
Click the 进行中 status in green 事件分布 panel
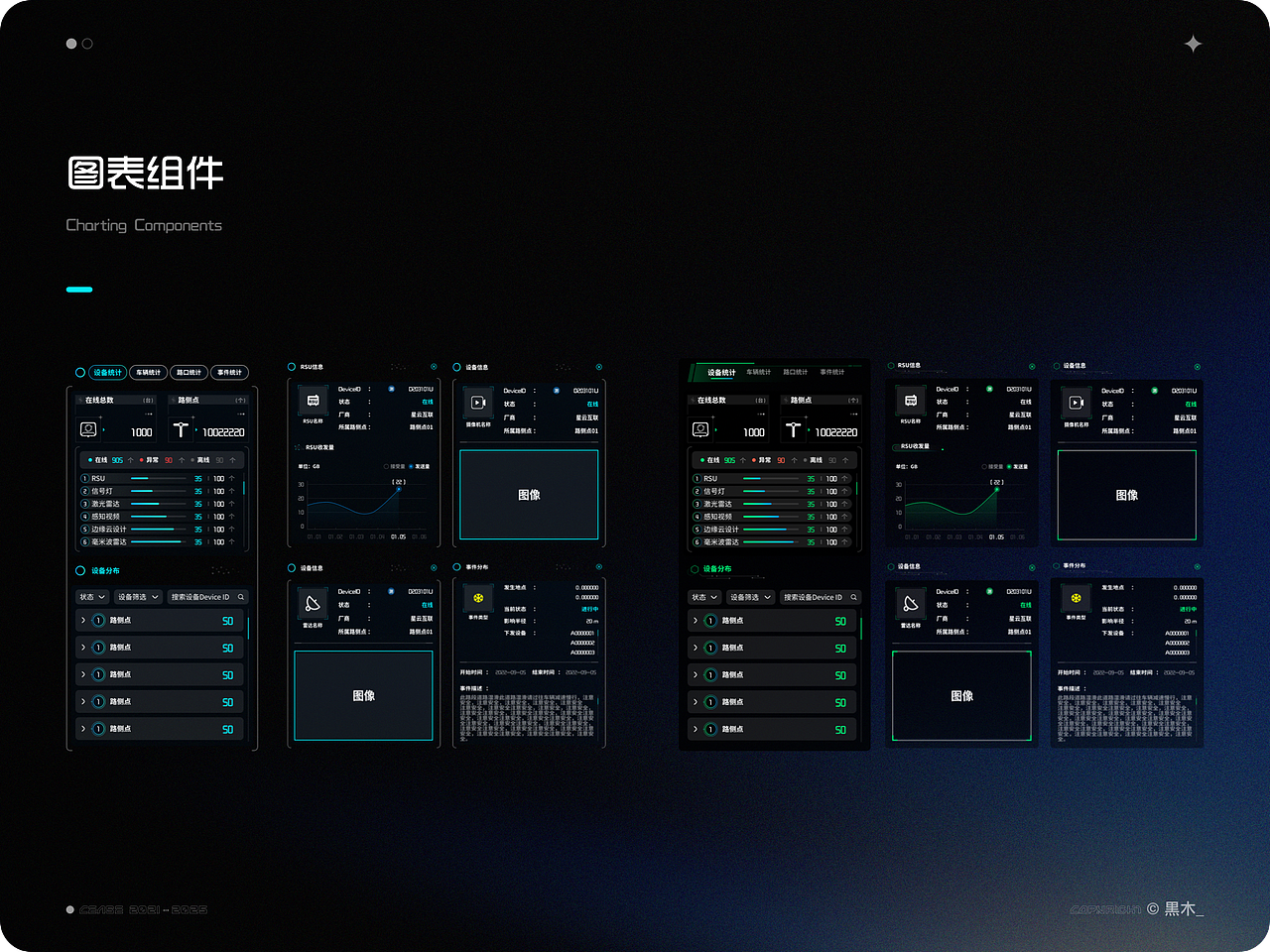click(1188, 609)
